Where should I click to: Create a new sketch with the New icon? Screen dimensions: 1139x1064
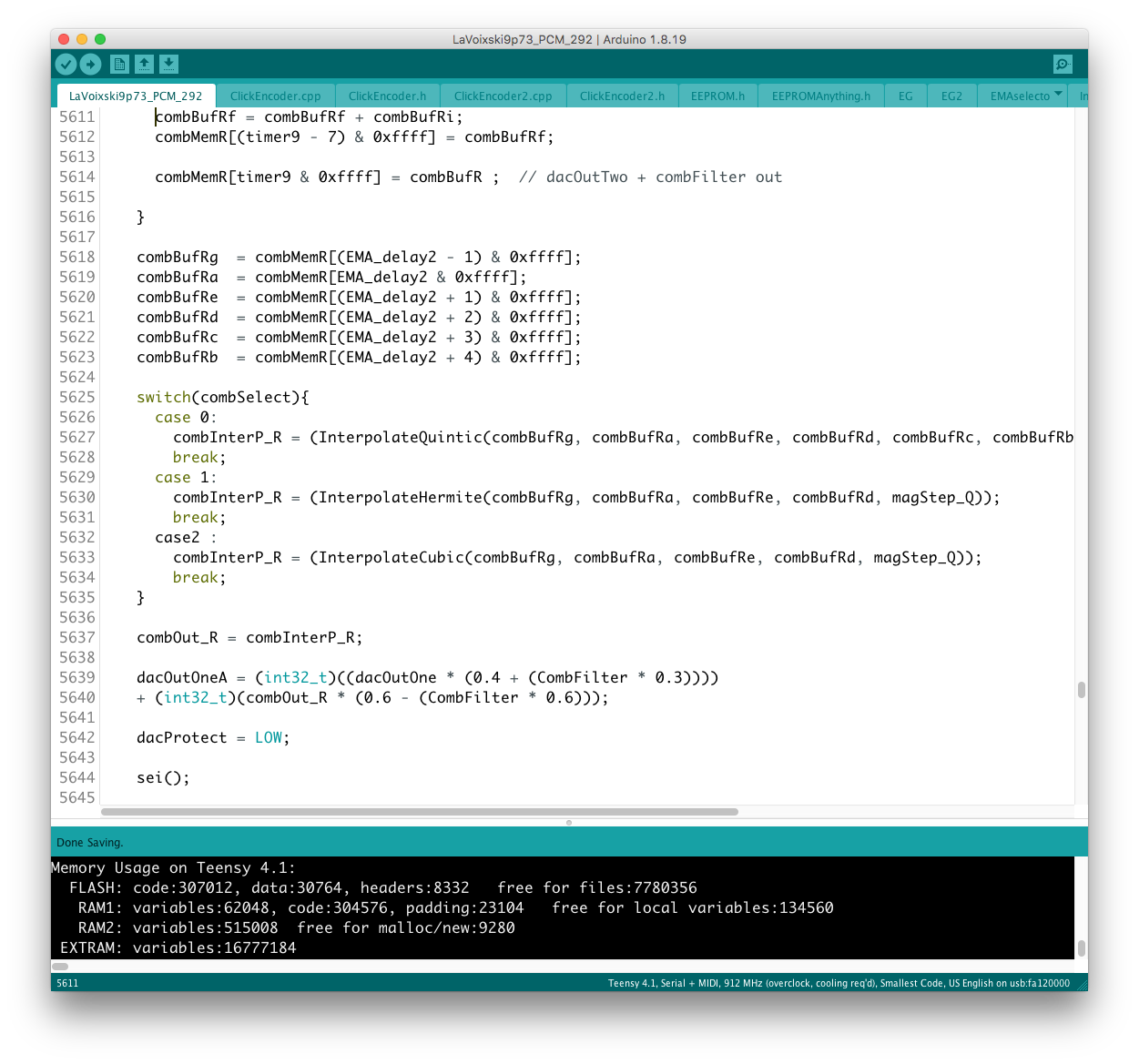click(119, 64)
